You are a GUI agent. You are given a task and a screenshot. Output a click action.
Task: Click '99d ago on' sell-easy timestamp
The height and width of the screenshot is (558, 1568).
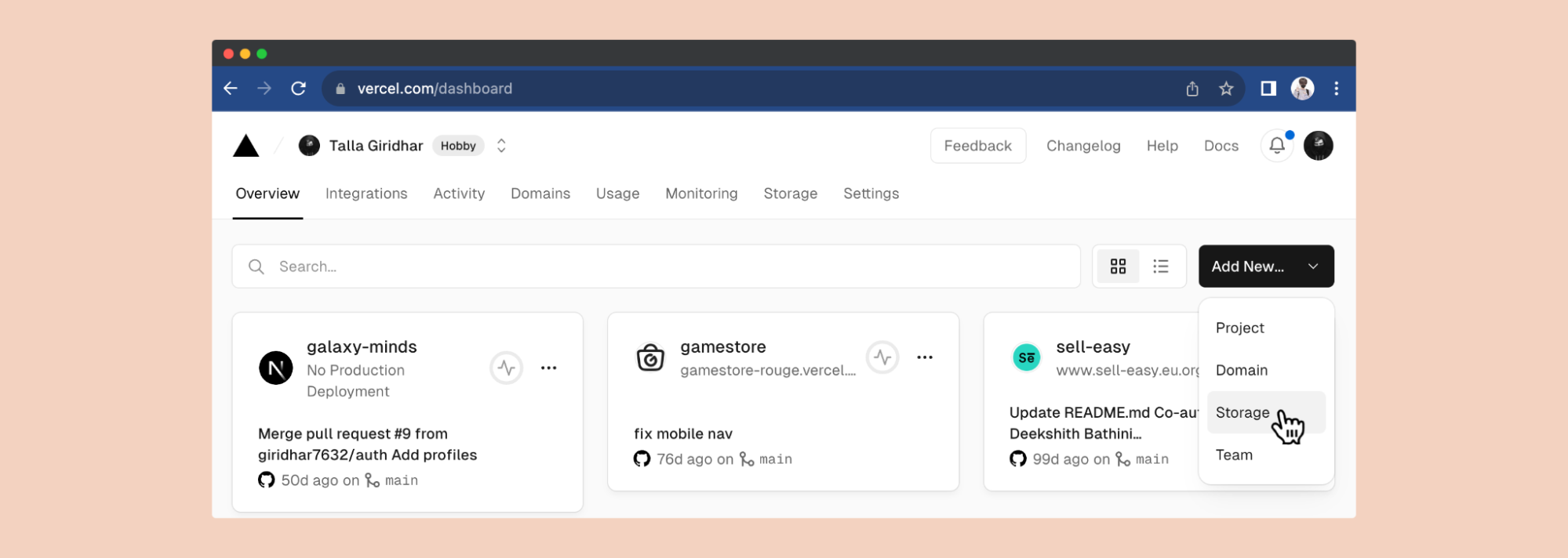(x=1071, y=458)
